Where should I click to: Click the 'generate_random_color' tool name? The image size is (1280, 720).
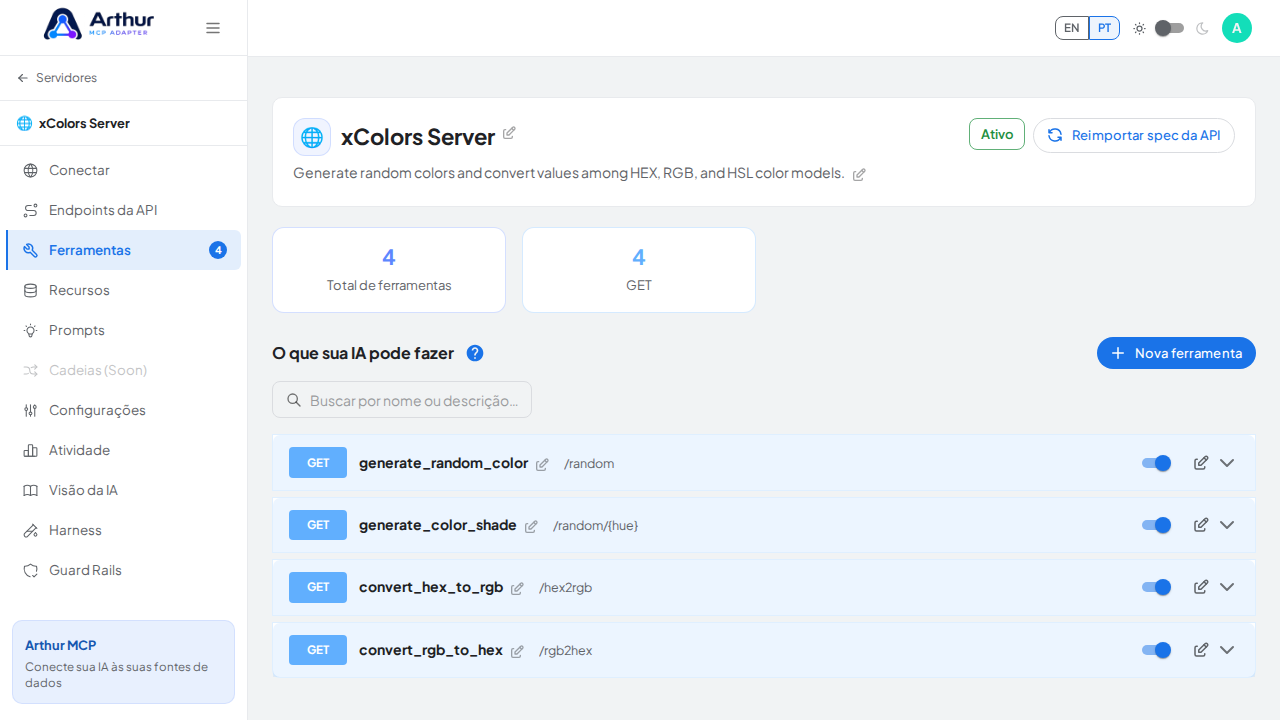(x=443, y=463)
